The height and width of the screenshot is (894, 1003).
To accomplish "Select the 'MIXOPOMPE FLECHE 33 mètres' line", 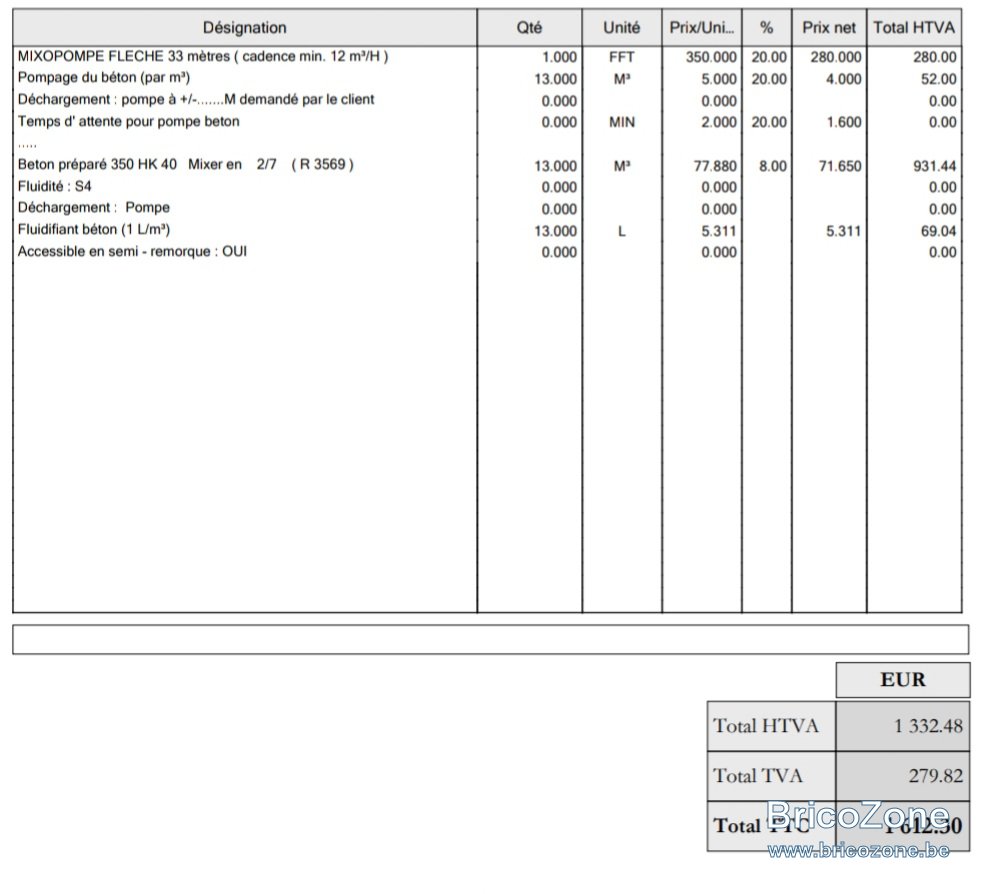I will (203, 56).
